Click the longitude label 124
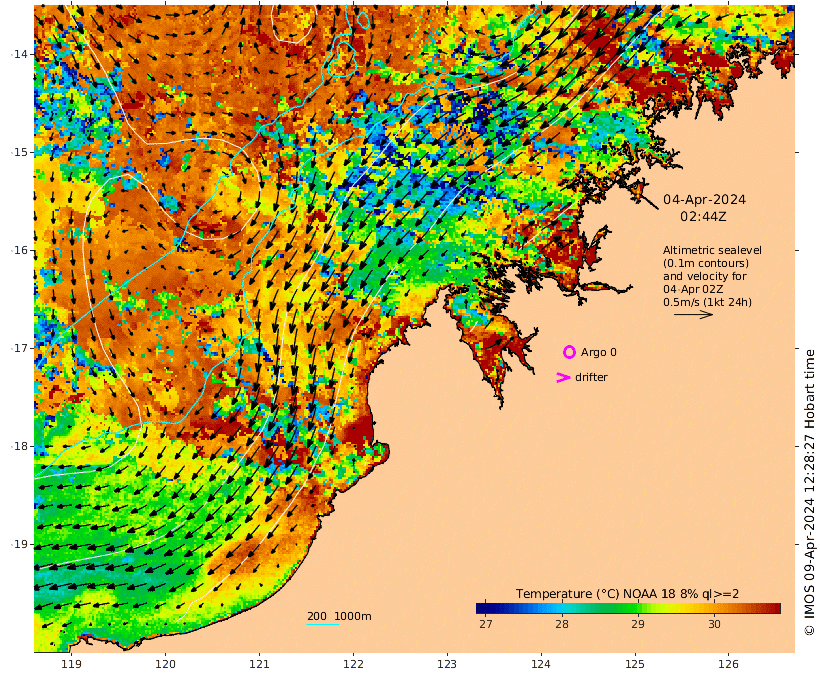The width and height of the screenshot is (820, 680). click(541, 664)
